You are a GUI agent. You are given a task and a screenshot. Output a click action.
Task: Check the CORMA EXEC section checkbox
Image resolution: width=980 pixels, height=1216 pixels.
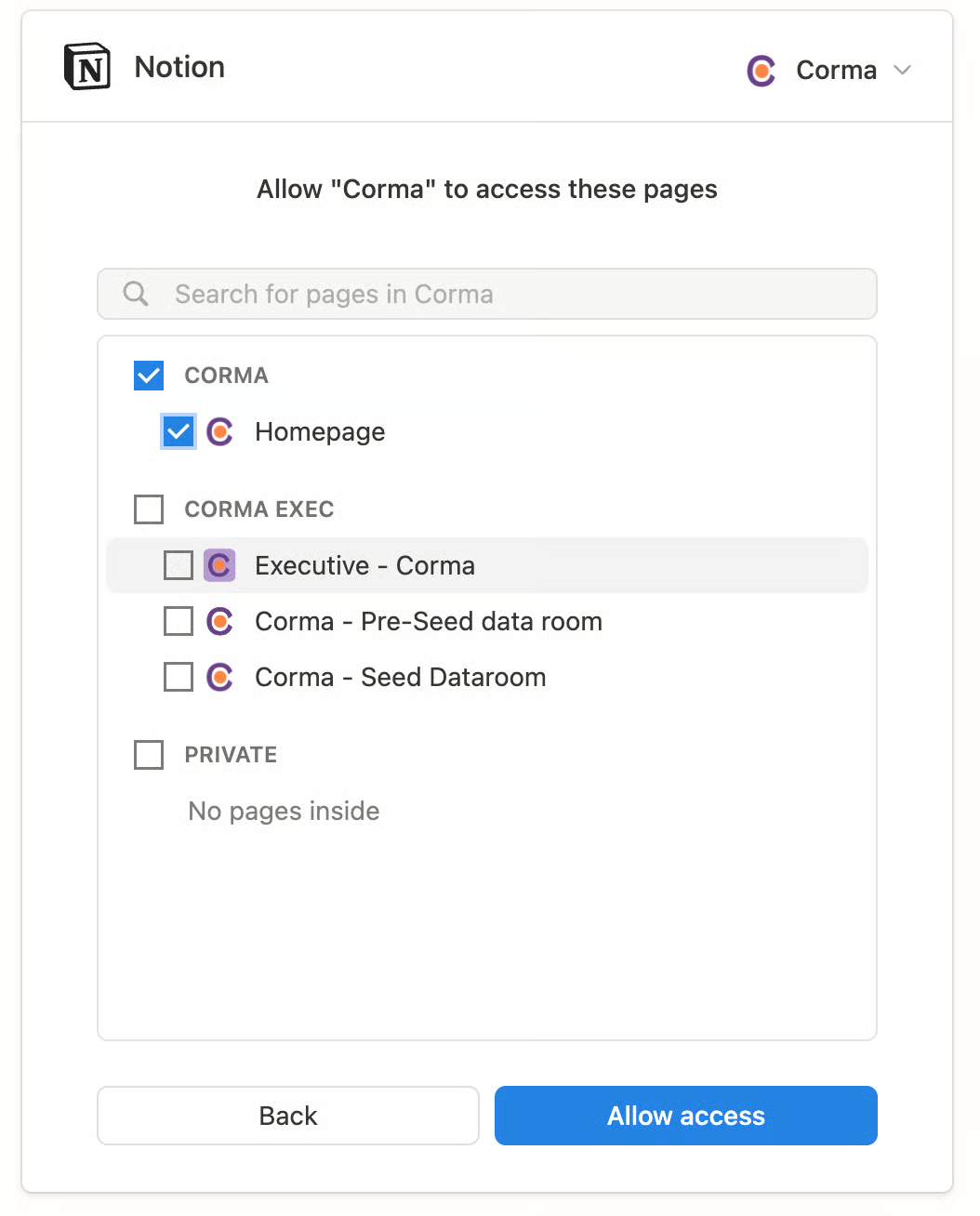point(149,509)
